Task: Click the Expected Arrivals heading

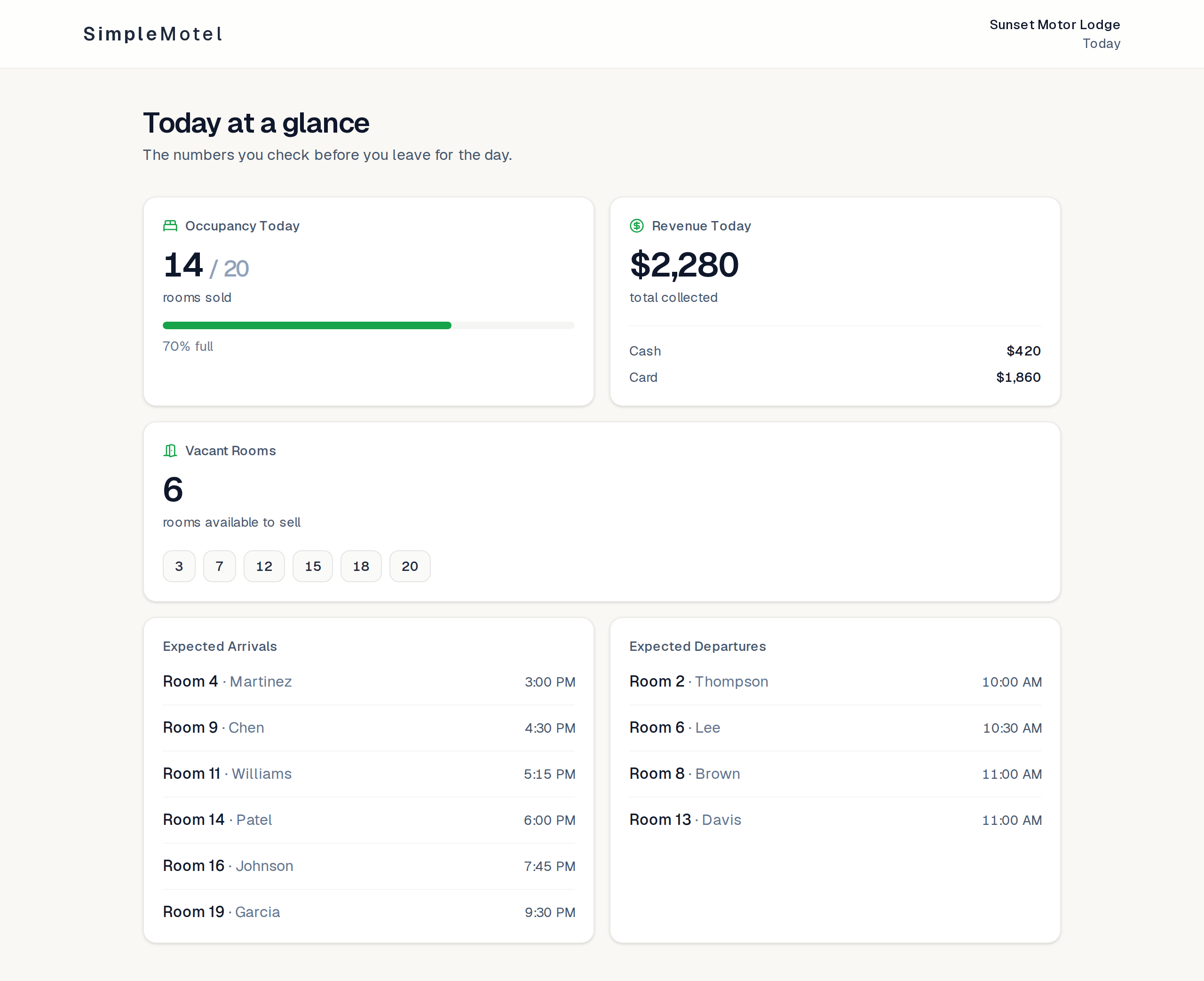Action: [x=220, y=647]
